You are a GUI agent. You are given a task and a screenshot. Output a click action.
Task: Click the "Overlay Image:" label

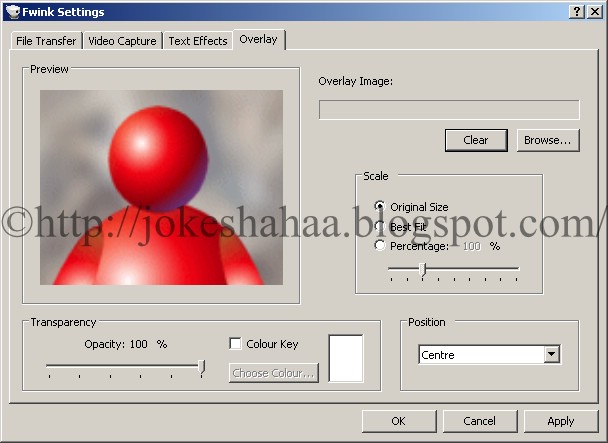click(356, 81)
